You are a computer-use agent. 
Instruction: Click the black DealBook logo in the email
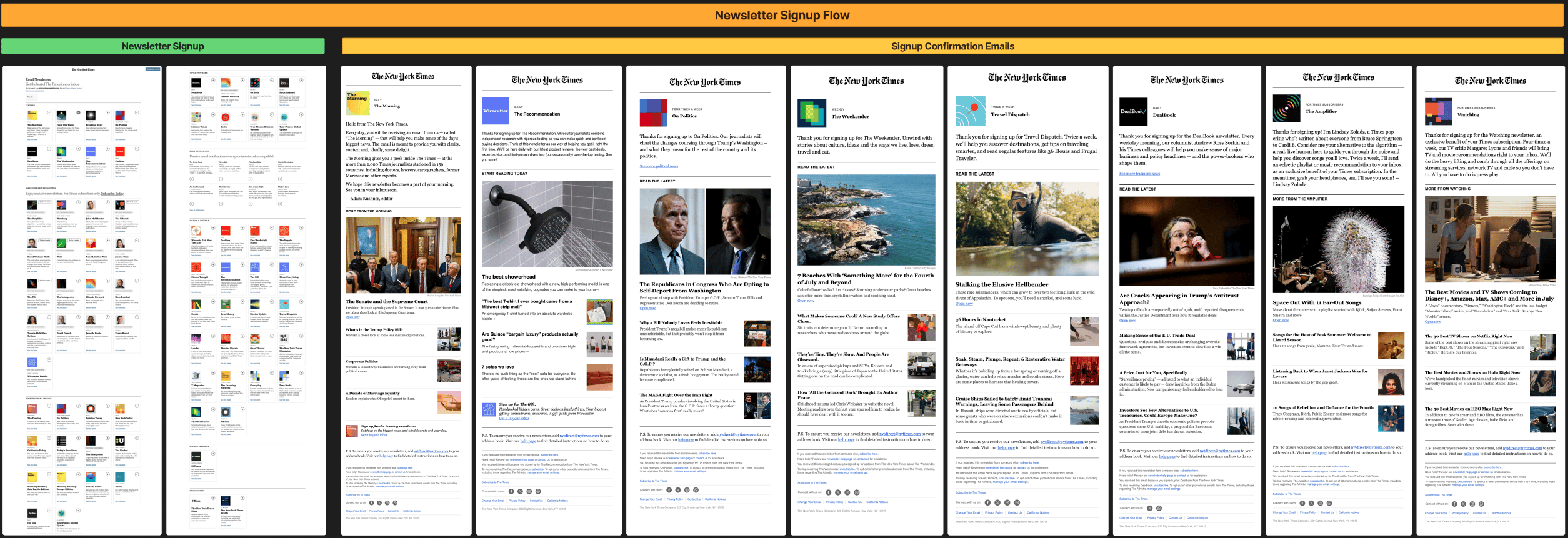click(x=1133, y=112)
